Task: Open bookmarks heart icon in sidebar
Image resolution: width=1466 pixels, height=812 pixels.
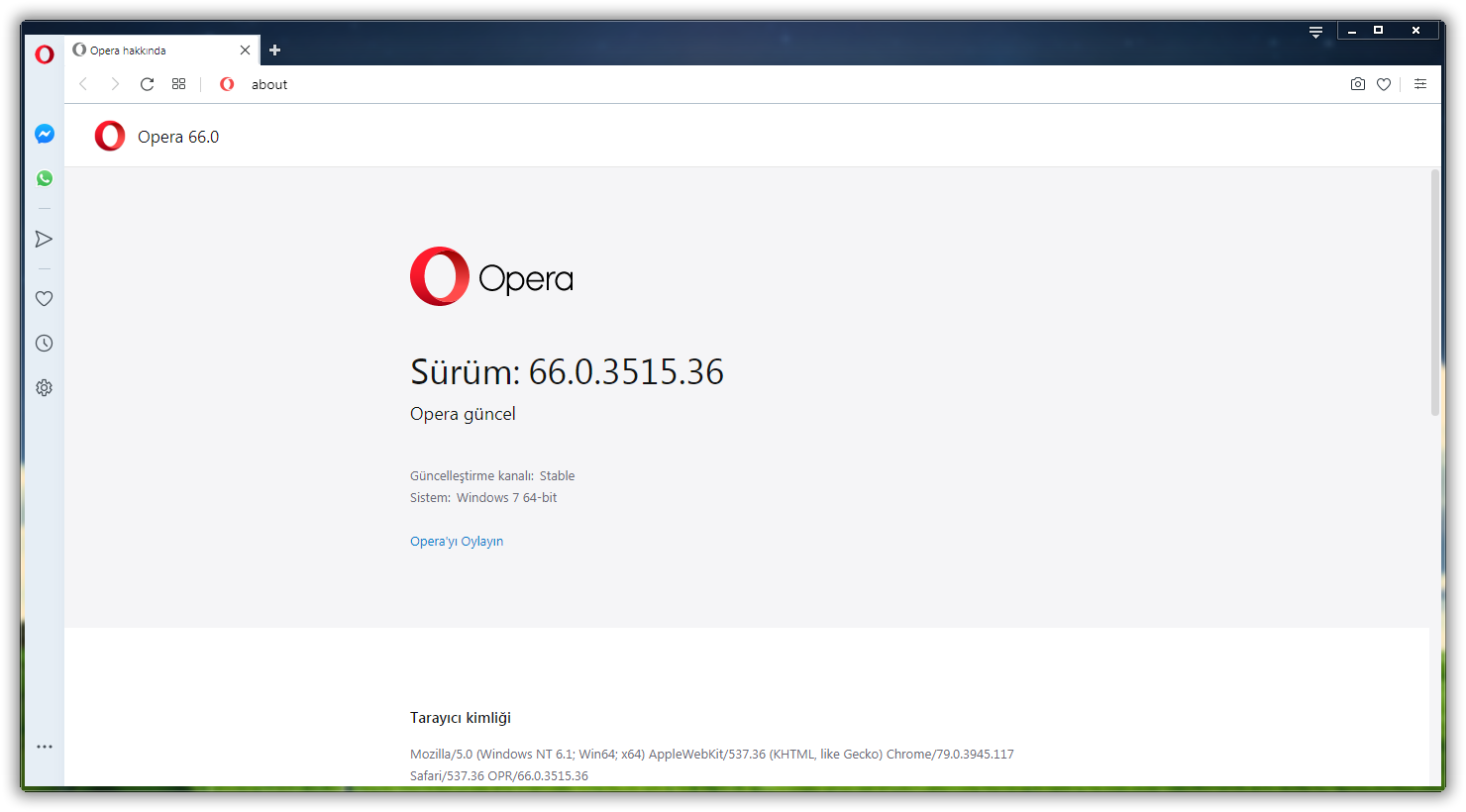Action: [x=45, y=298]
